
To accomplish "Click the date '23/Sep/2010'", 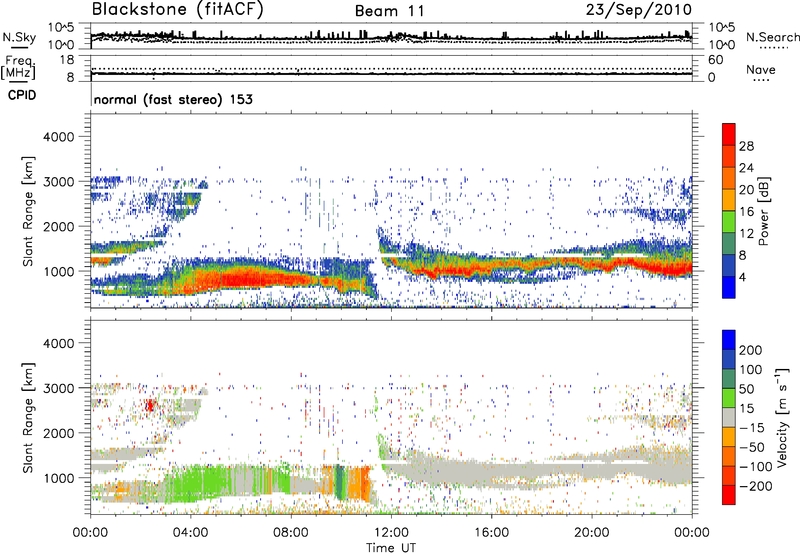I will coord(639,10).
